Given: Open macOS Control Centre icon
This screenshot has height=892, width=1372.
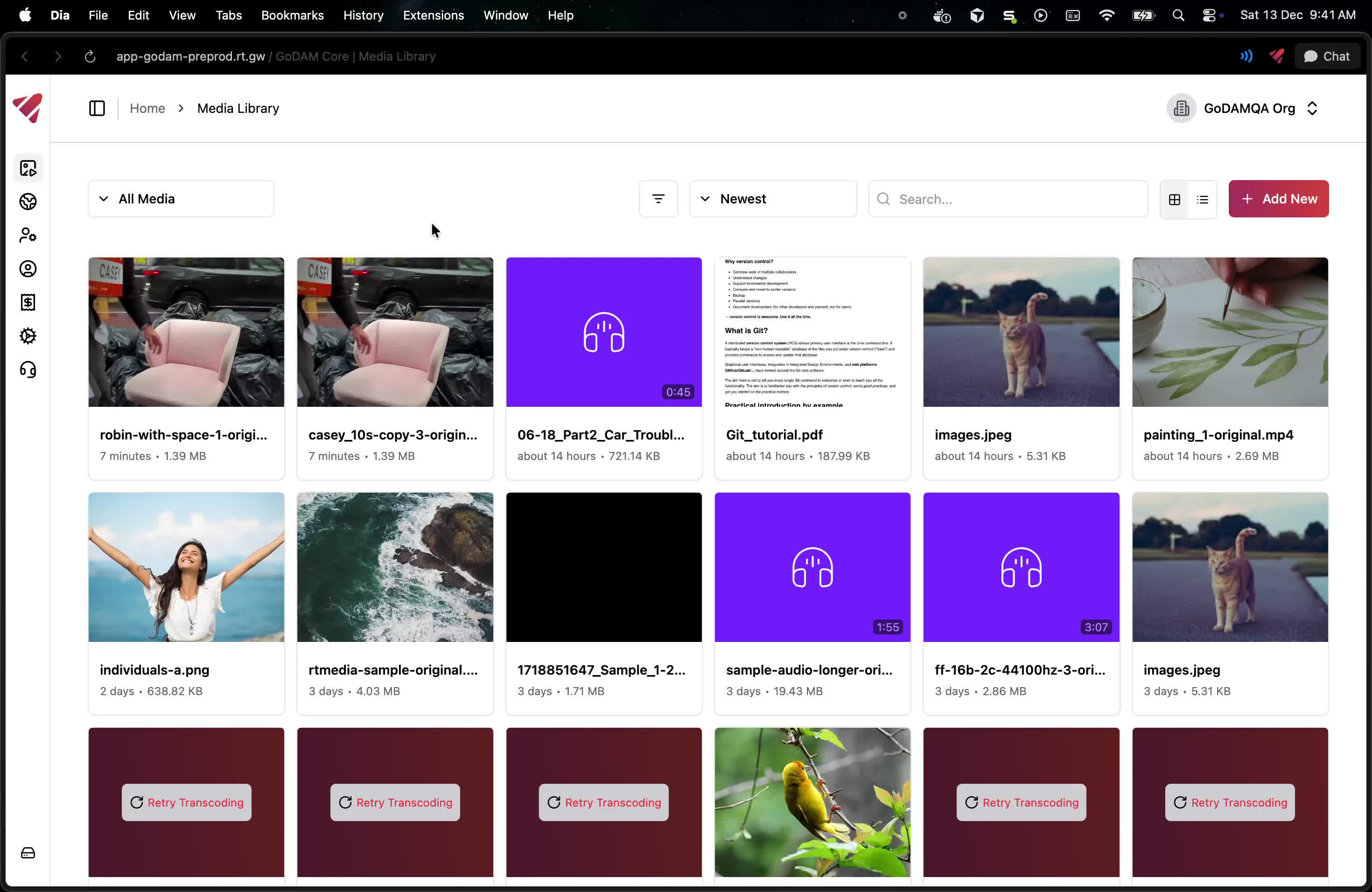Looking at the screenshot, I should pos(1211,15).
